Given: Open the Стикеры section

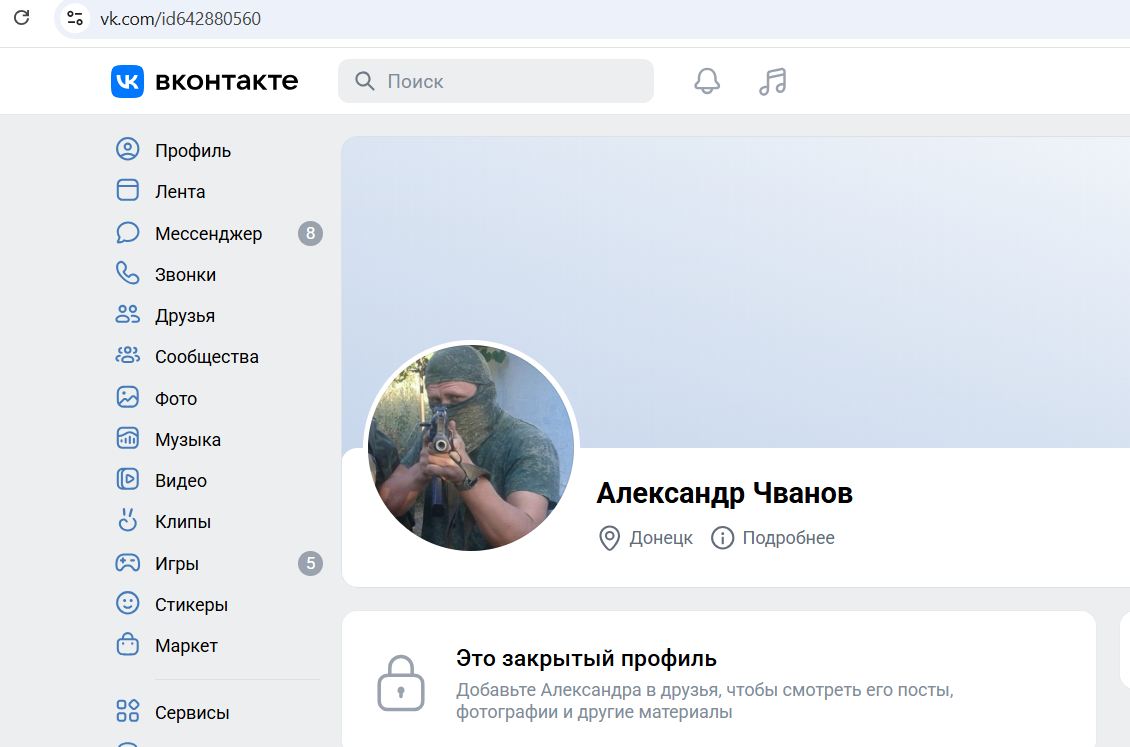Looking at the screenshot, I should pos(190,604).
